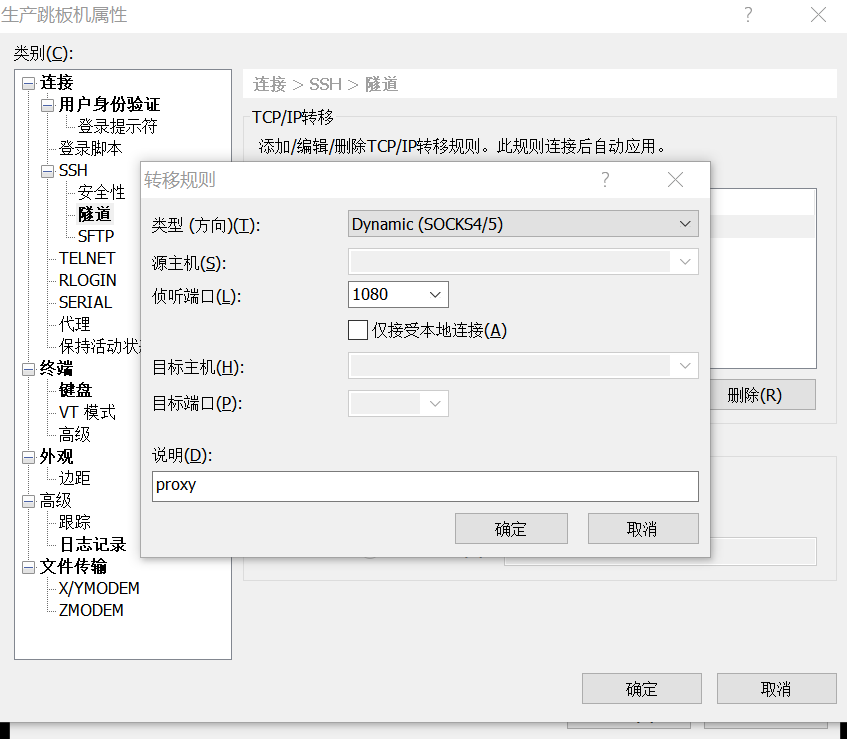
Task: Open the 类型(方向) Dynamic (SOCKS4/5) dropdown
Action: tap(686, 223)
